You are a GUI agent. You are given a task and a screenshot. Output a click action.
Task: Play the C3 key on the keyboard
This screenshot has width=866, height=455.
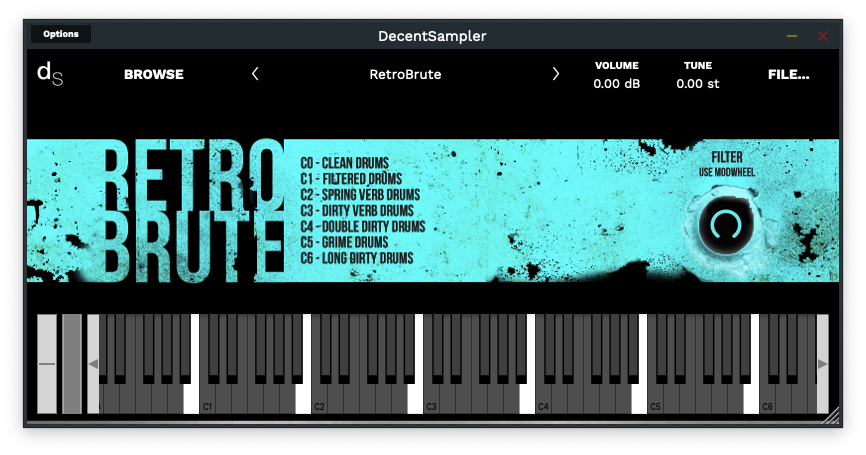[x=431, y=400]
